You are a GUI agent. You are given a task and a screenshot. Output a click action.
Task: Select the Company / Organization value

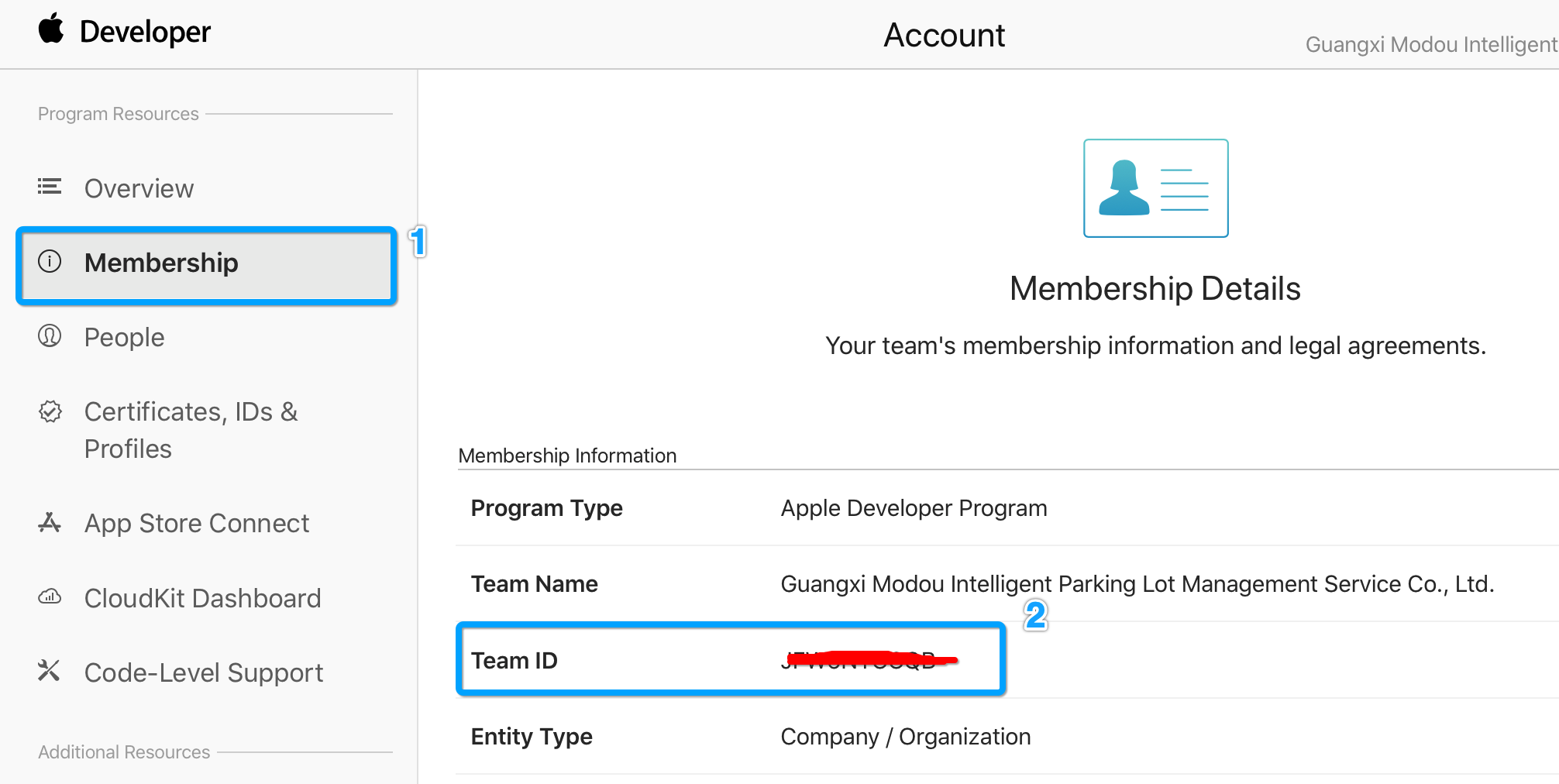click(x=906, y=737)
